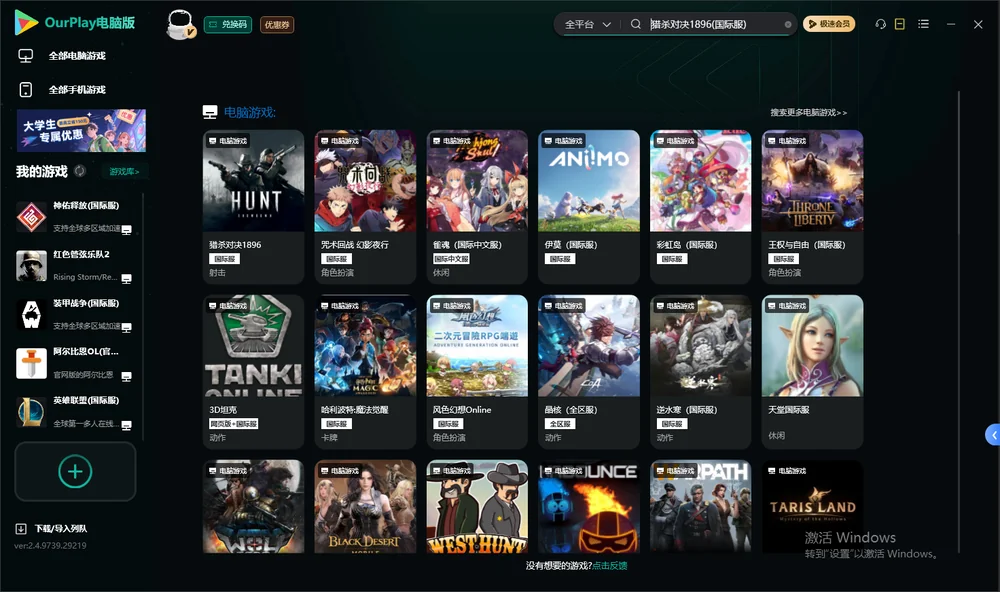This screenshot has width=1000, height=592.
Task: Click the PC icon on the 神佑释放 row
Action: pos(126,230)
